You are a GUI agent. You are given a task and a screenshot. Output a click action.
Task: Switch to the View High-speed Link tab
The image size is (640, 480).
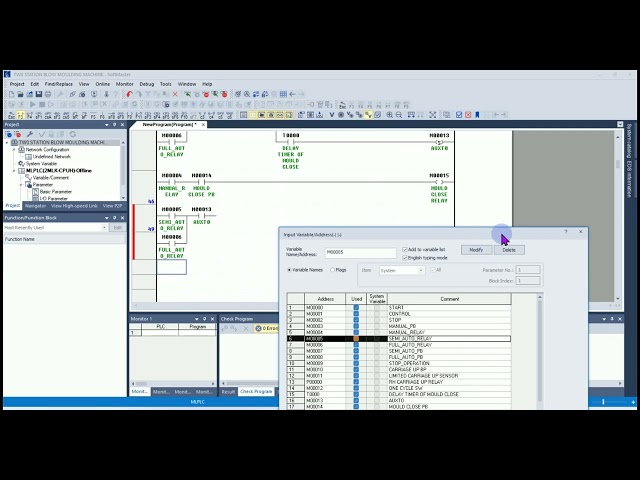coord(74,206)
